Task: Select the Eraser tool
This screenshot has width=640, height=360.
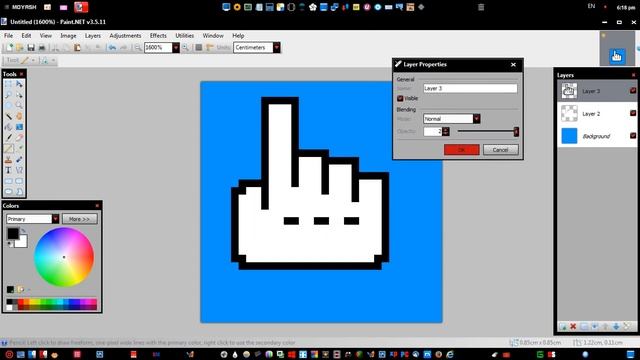Action: 19,138
